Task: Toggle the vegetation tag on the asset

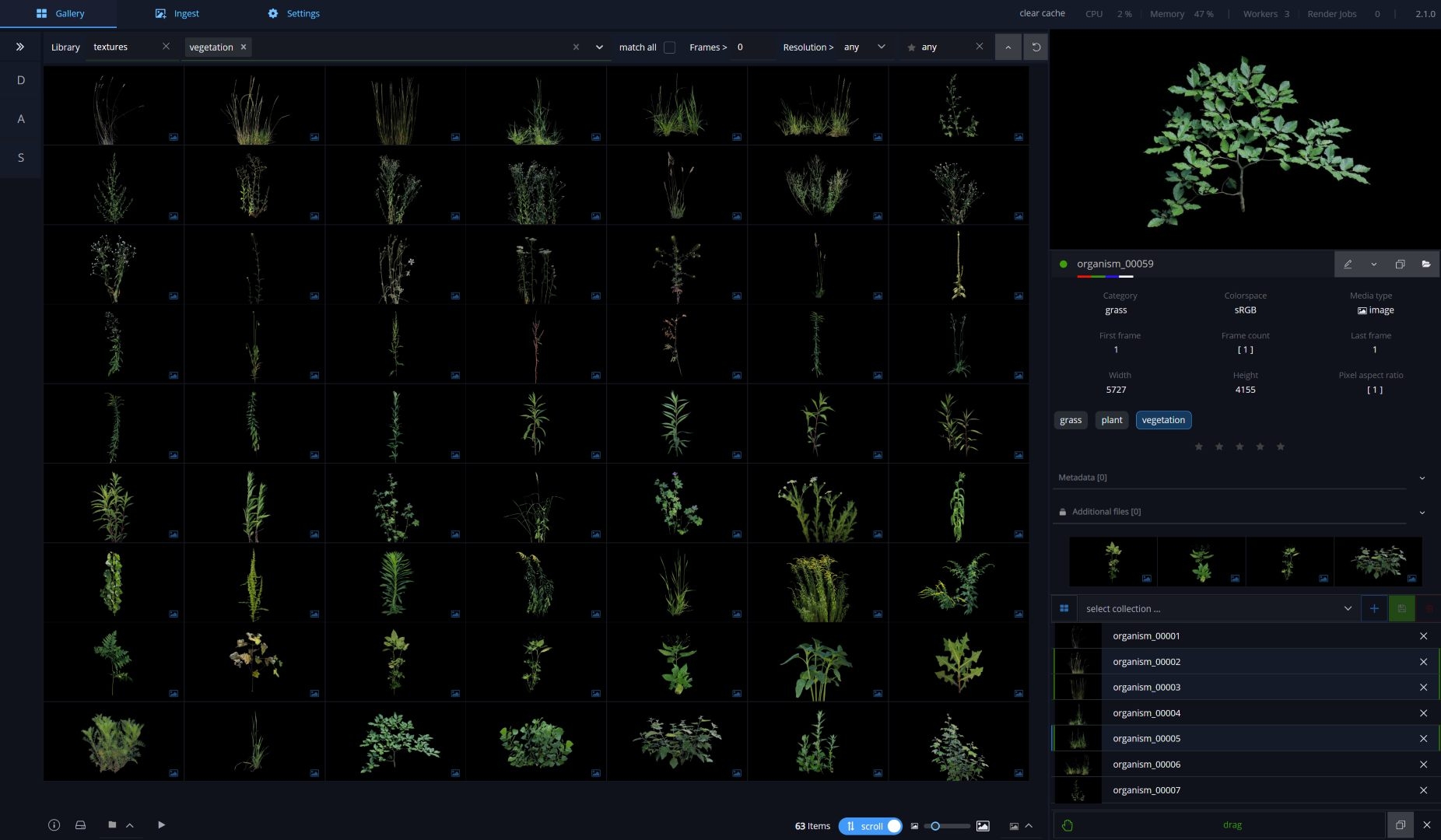Action: click(1163, 420)
